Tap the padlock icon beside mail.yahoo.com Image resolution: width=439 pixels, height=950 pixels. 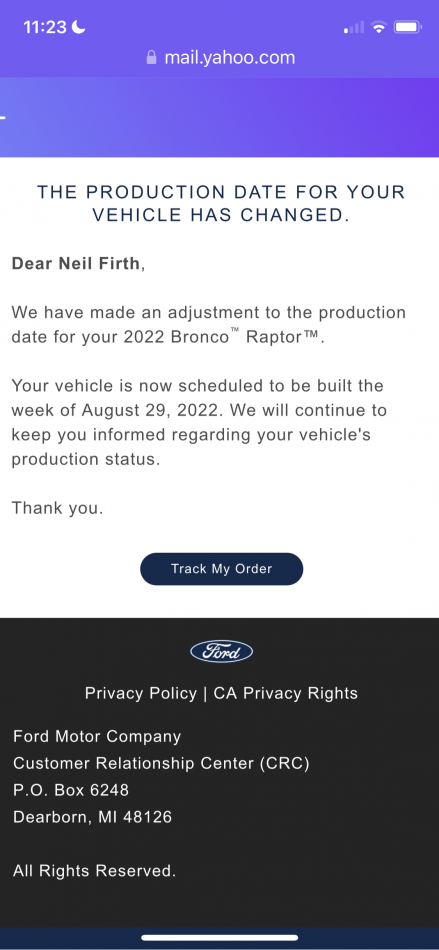tap(151, 58)
